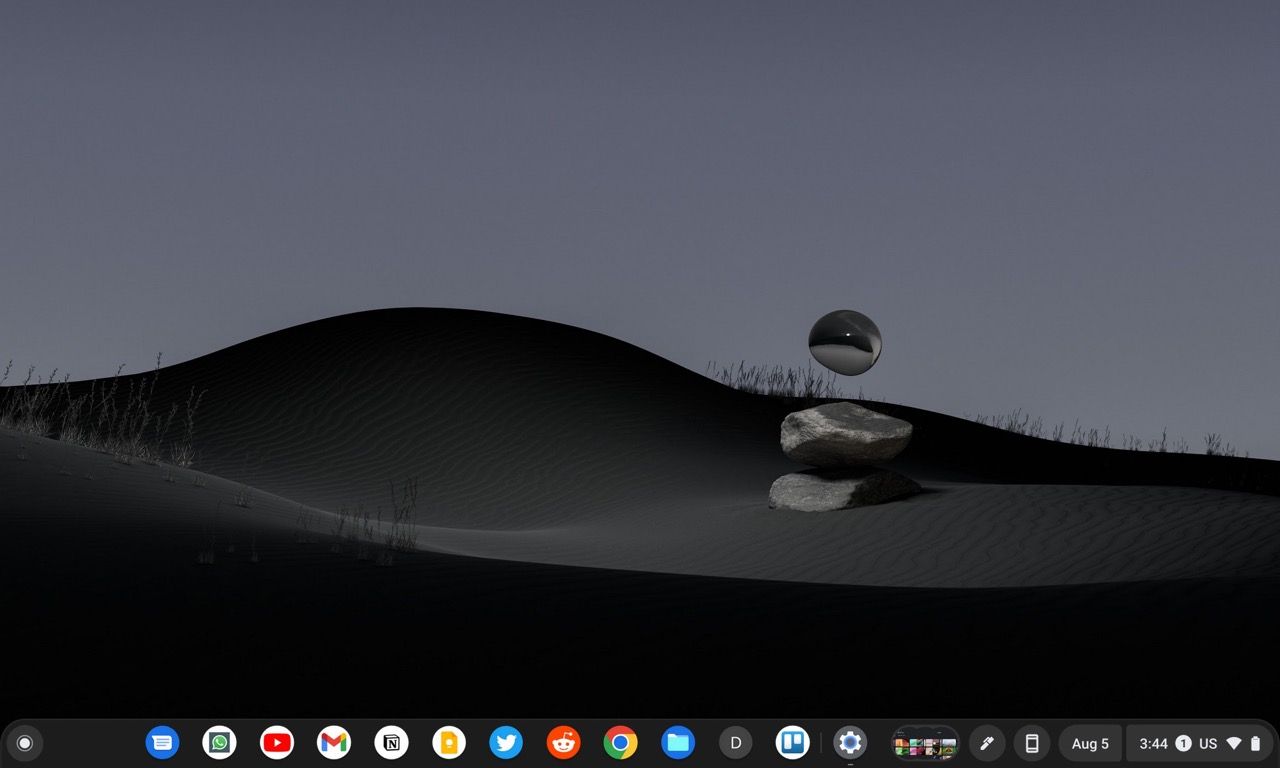Click the gray "D" app icon

pyautogui.click(x=736, y=743)
